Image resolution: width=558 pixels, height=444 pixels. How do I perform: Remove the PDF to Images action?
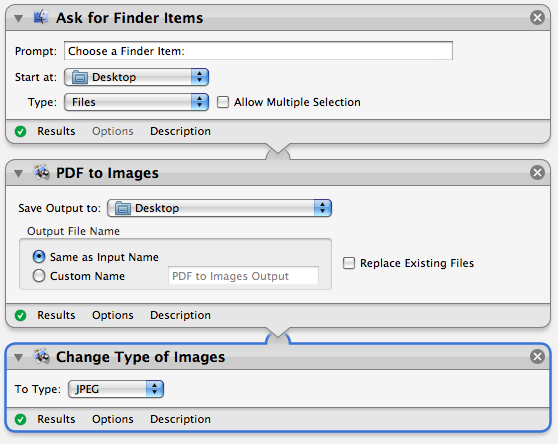pos(537,173)
